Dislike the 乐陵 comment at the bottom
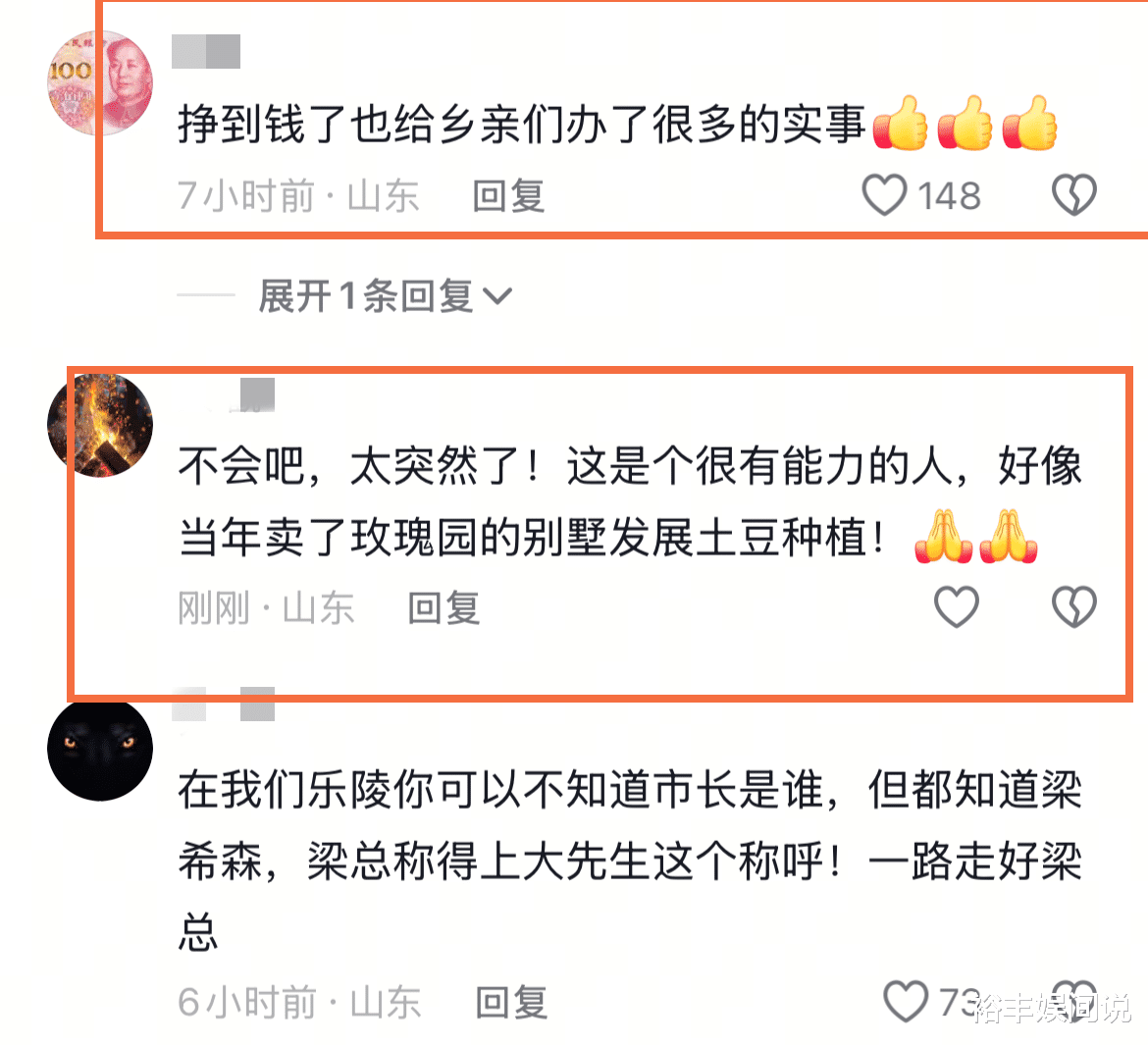The height and width of the screenshot is (1045, 1148). pyautogui.click(x=1073, y=1001)
